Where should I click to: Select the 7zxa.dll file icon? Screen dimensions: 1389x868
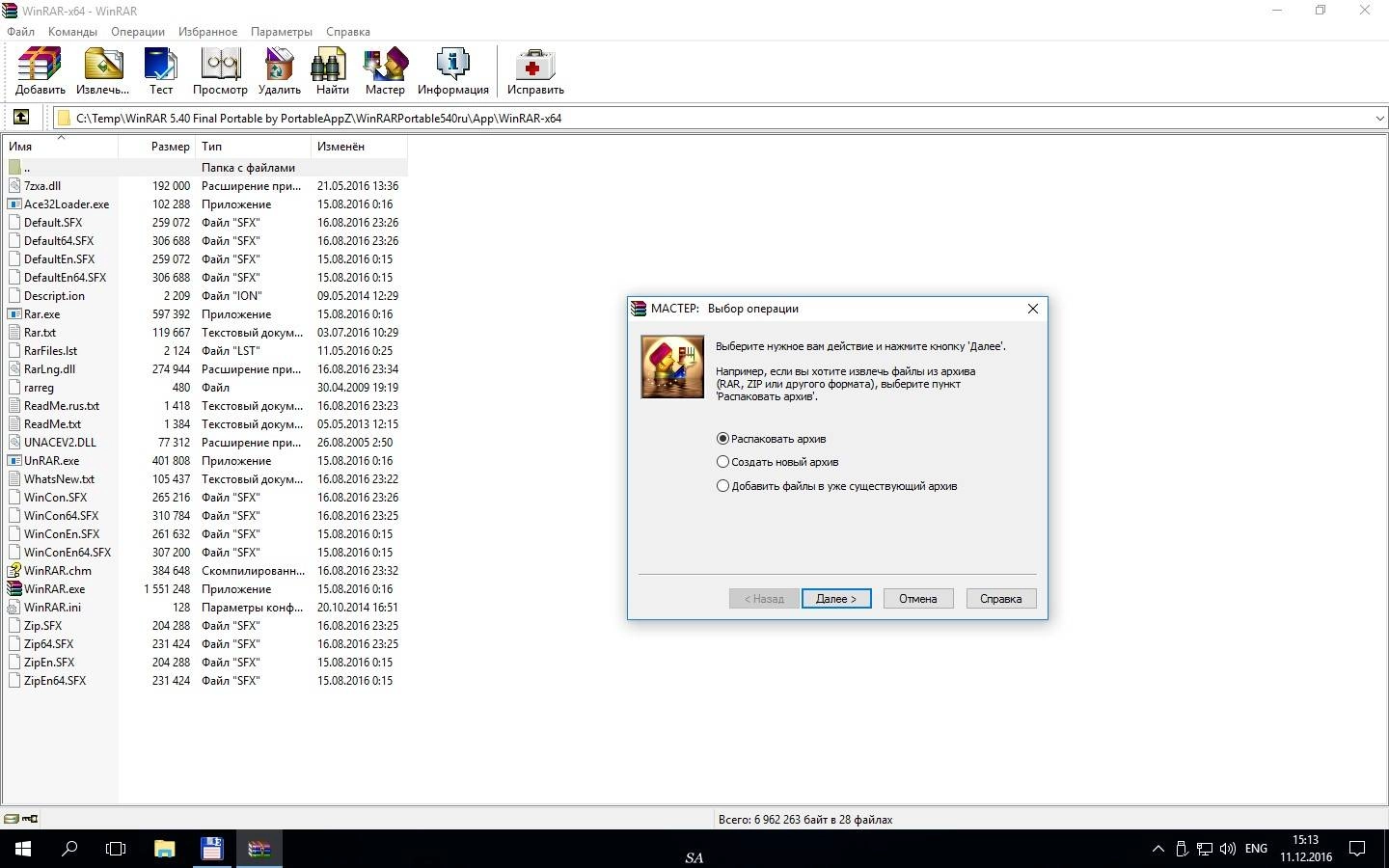click(14, 185)
